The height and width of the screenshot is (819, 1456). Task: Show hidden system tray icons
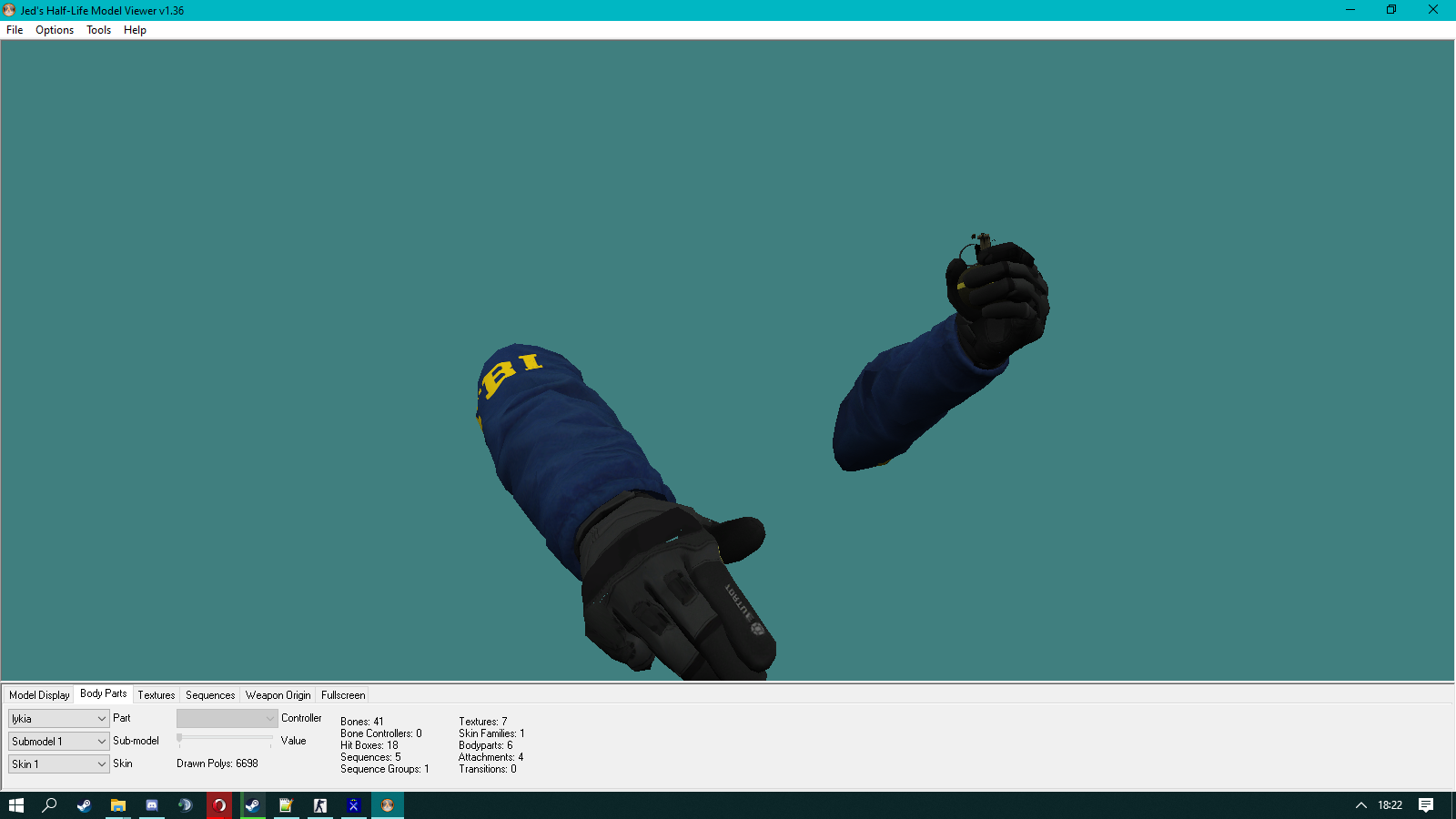pyautogui.click(x=1361, y=805)
